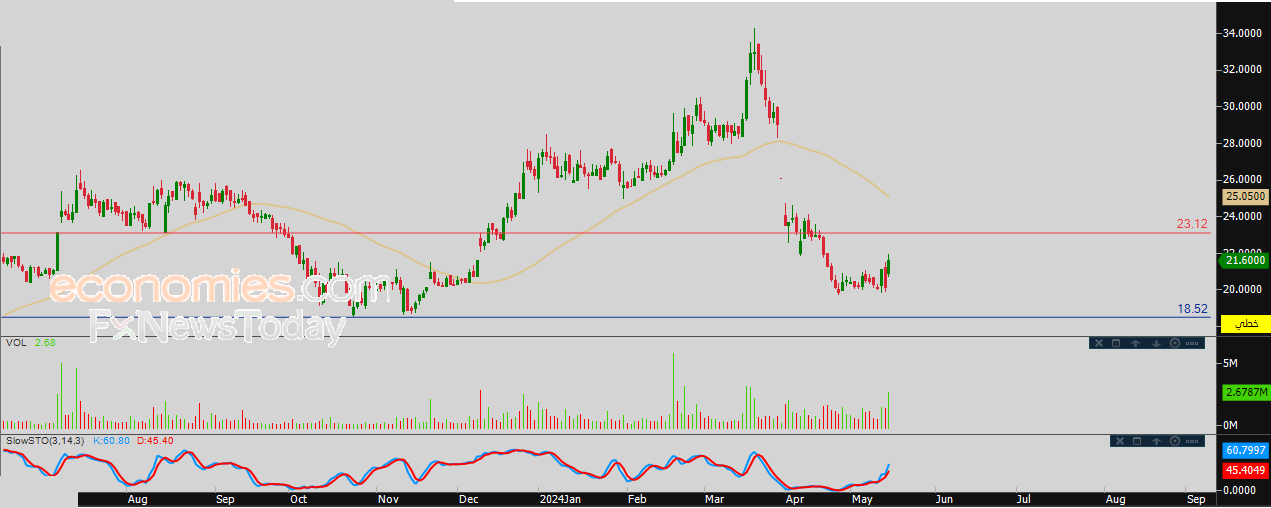Move the SlowSTO panel up
Screen dimensions: 1271x508
(x=1156, y=441)
